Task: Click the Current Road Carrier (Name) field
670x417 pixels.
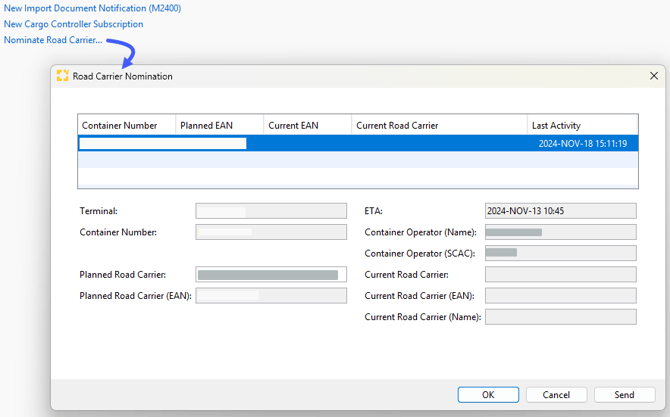Action: click(560, 317)
